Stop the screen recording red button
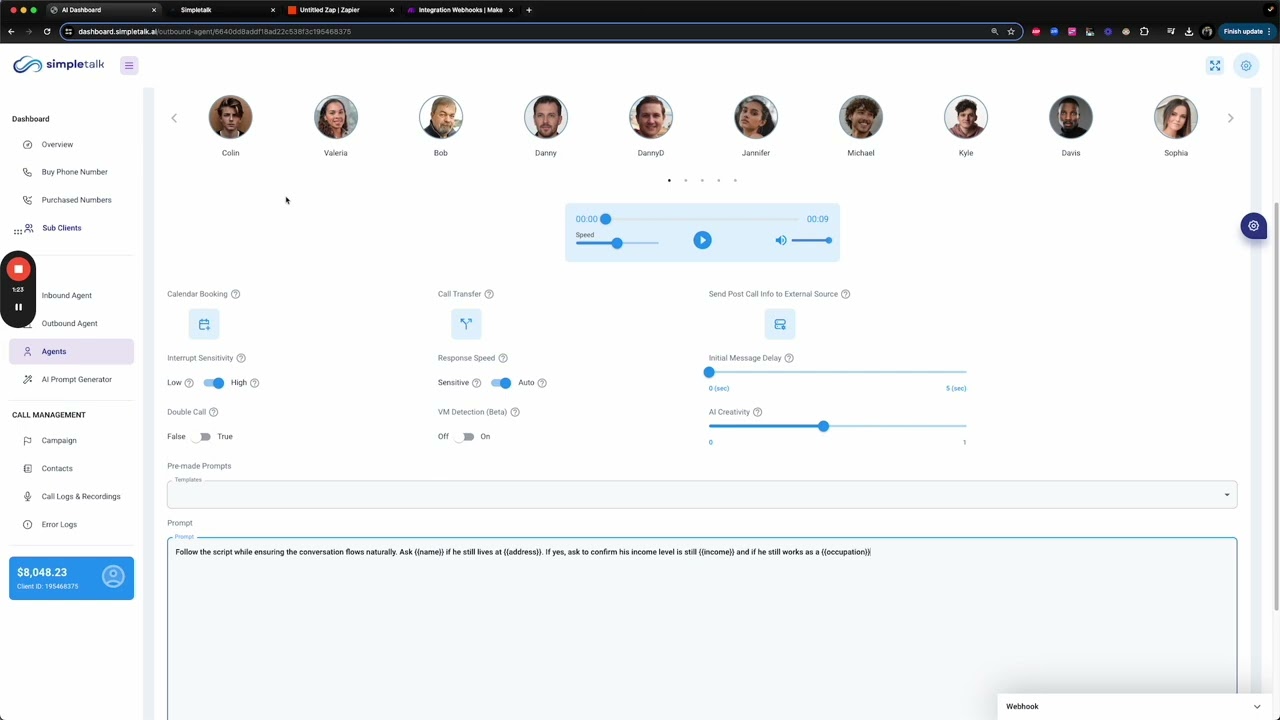1280x720 pixels. (18, 269)
